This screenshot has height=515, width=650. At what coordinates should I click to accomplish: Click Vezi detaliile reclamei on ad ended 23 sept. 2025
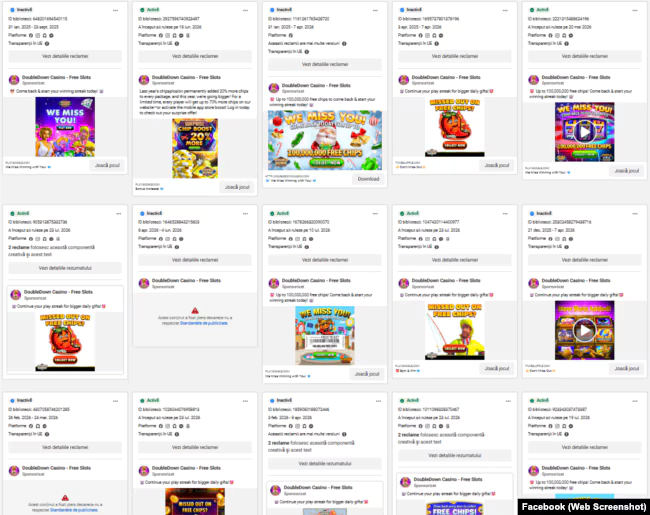(65, 56)
